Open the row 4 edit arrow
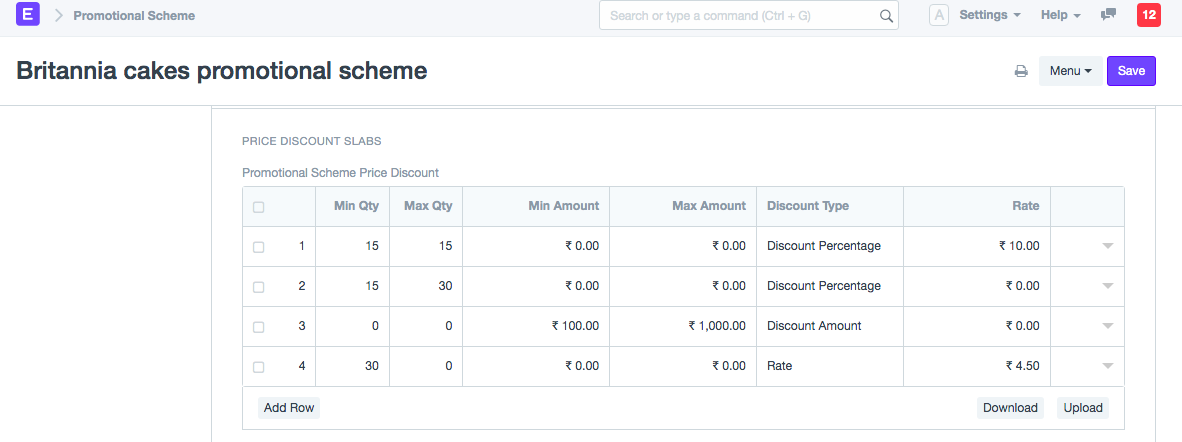 pos(1107,366)
